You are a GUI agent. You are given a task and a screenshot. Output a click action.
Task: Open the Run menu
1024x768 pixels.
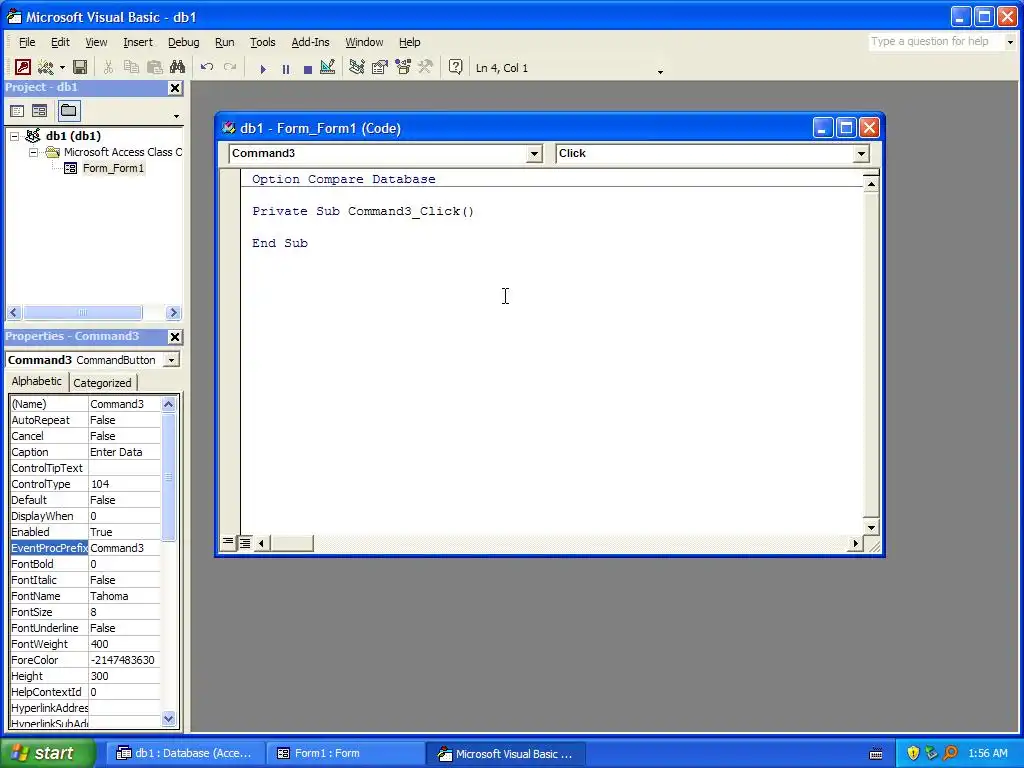pyautogui.click(x=225, y=42)
